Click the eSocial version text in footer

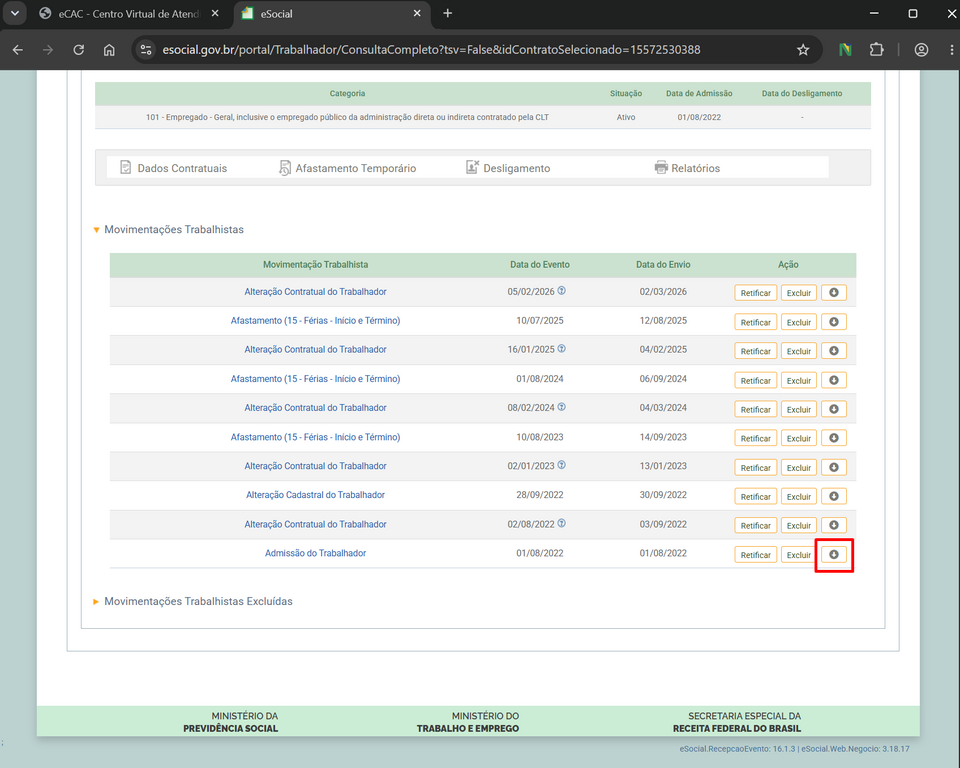point(794,748)
